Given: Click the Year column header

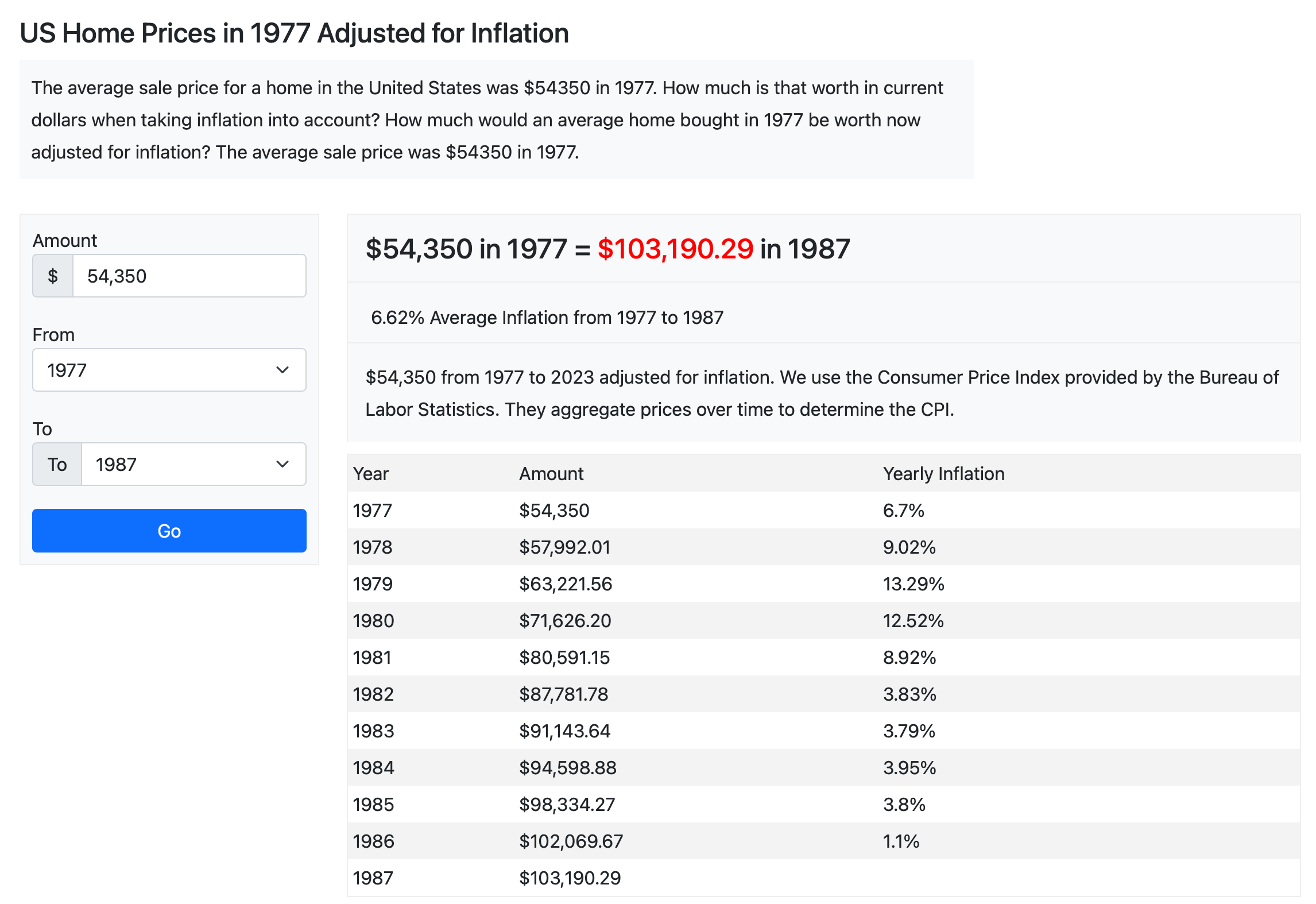Looking at the screenshot, I should pos(371,474).
